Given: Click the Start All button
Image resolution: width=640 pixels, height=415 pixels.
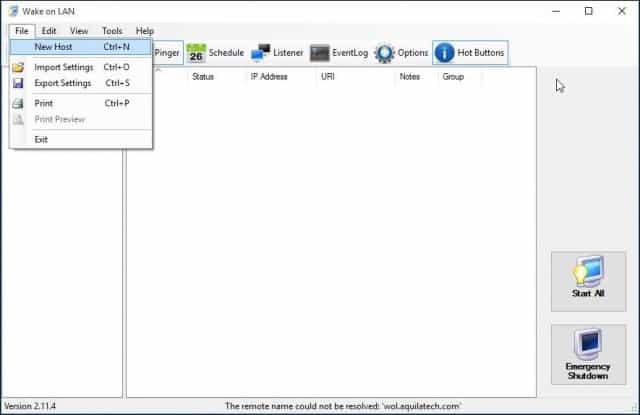Looking at the screenshot, I should tap(588, 282).
